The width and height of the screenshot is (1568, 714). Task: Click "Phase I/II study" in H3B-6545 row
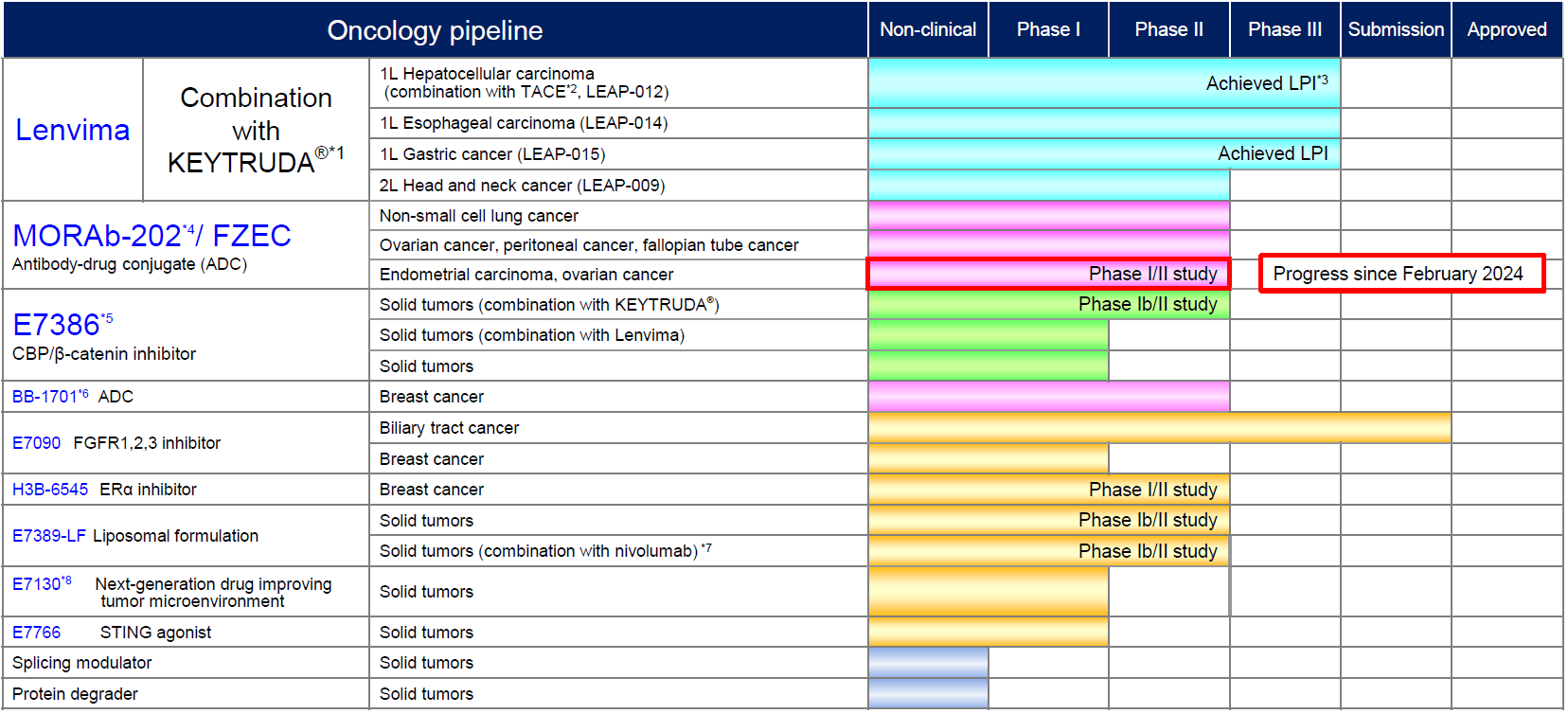(x=1152, y=490)
